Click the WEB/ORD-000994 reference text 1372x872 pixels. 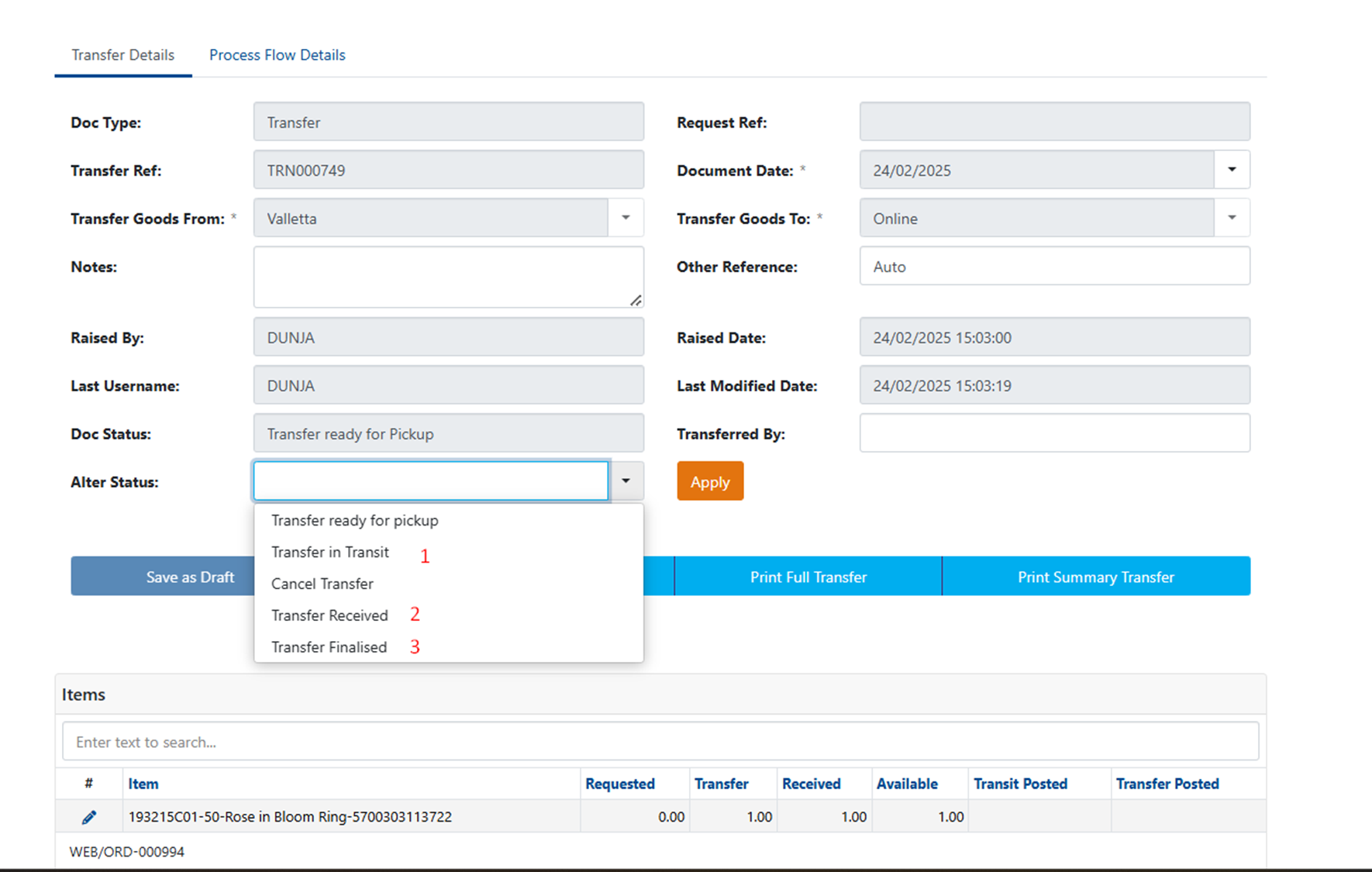(x=127, y=852)
